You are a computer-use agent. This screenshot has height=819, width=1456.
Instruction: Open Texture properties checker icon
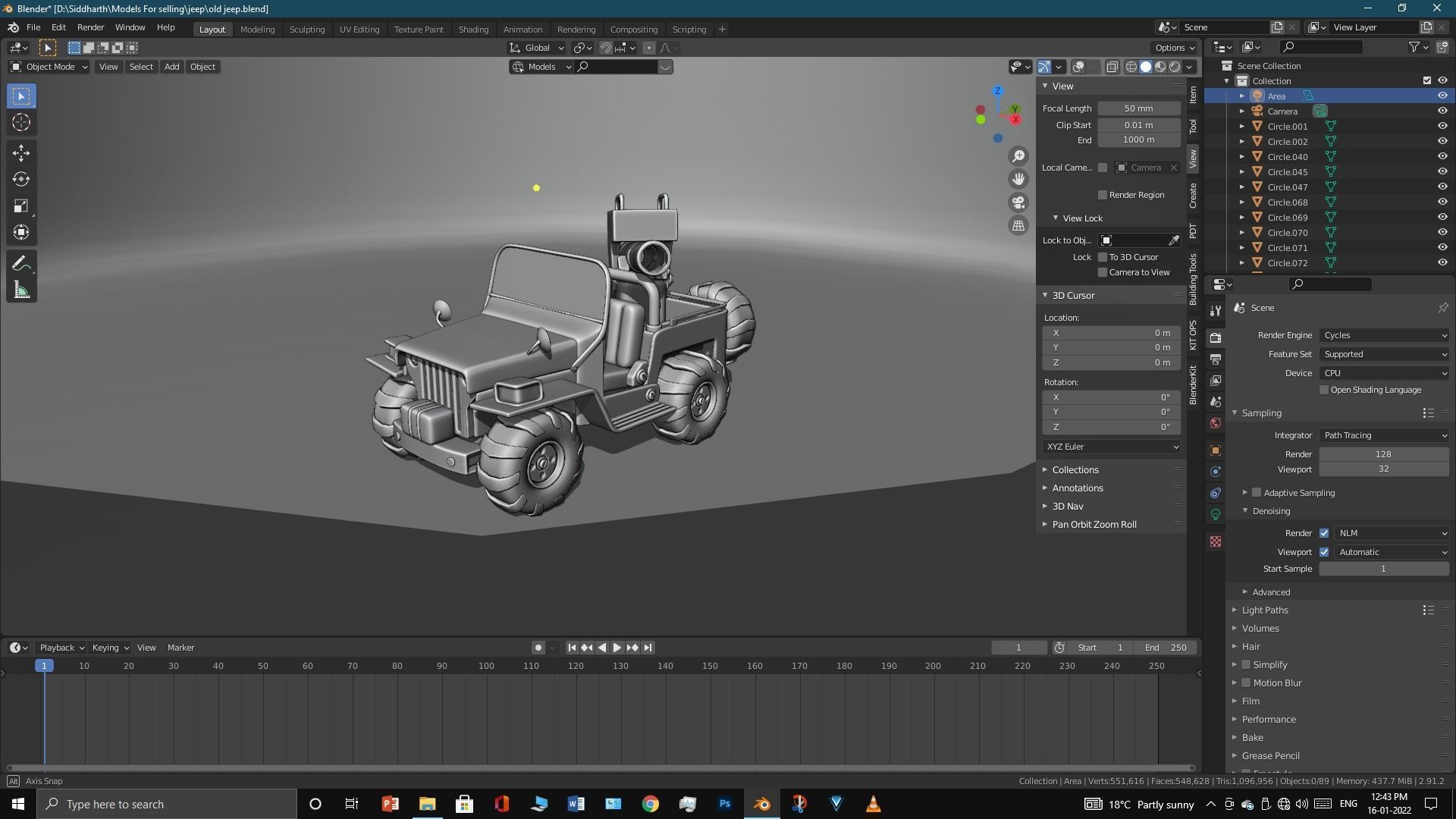click(x=1216, y=541)
